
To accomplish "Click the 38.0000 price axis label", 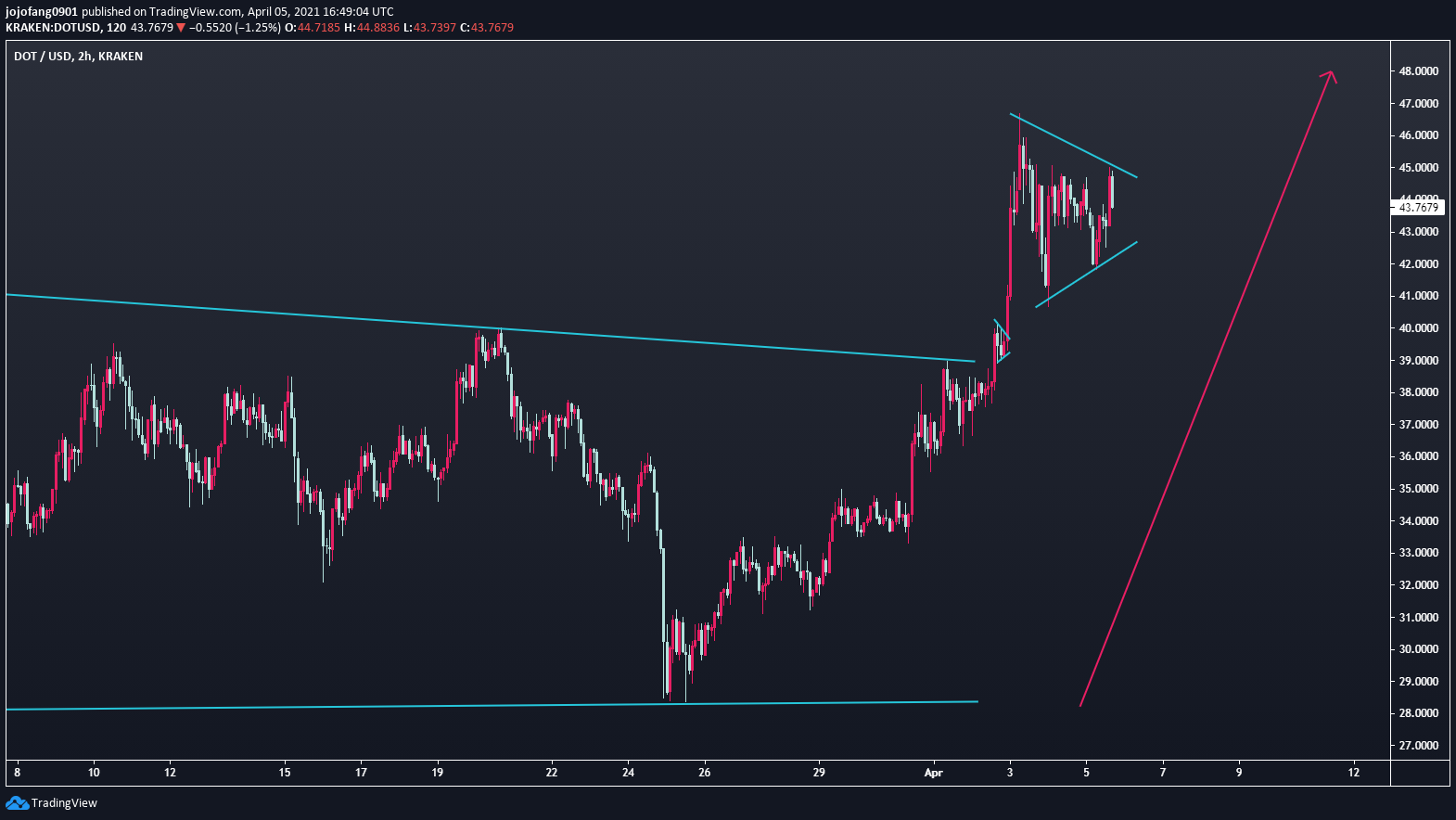I will pyautogui.click(x=1419, y=392).
